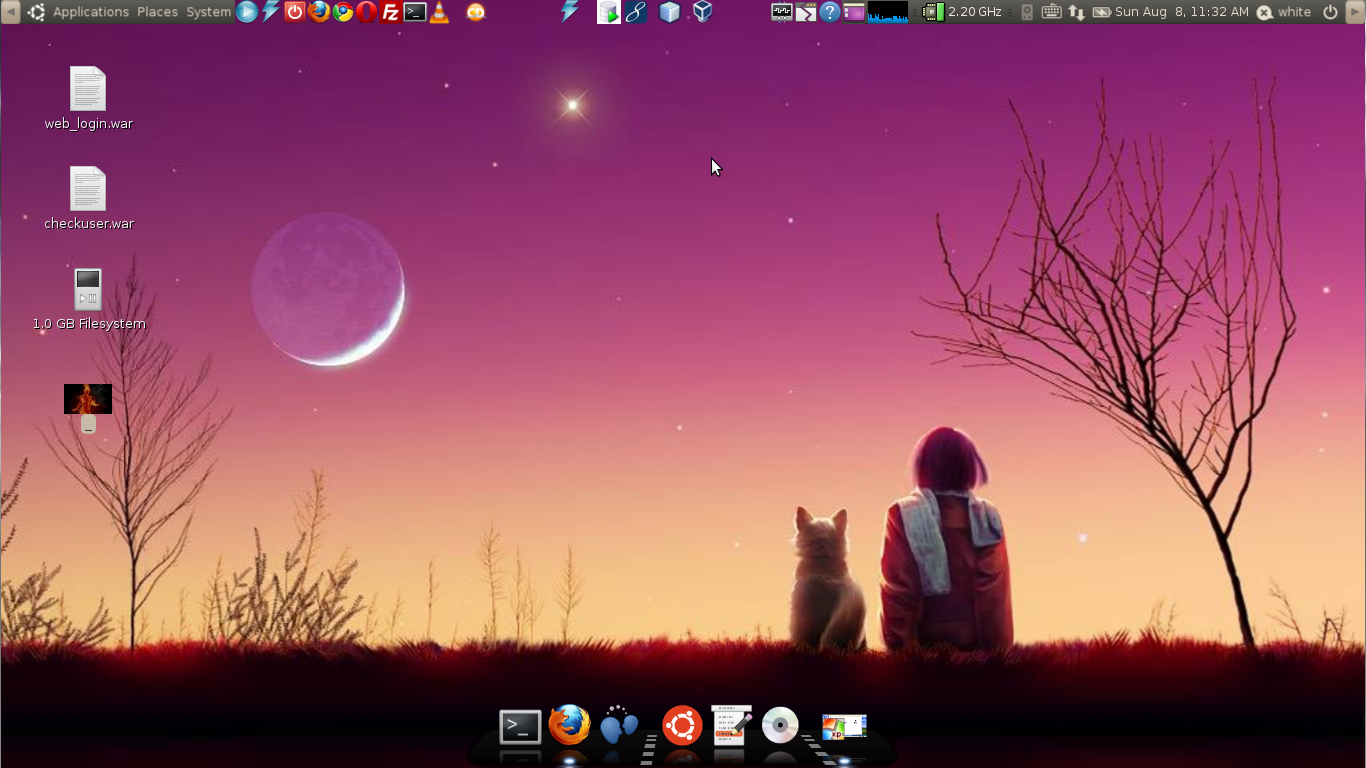Image resolution: width=1366 pixels, height=768 pixels.
Task: Select the 1.0 GB Filesystem drive icon
Action: pos(88,298)
